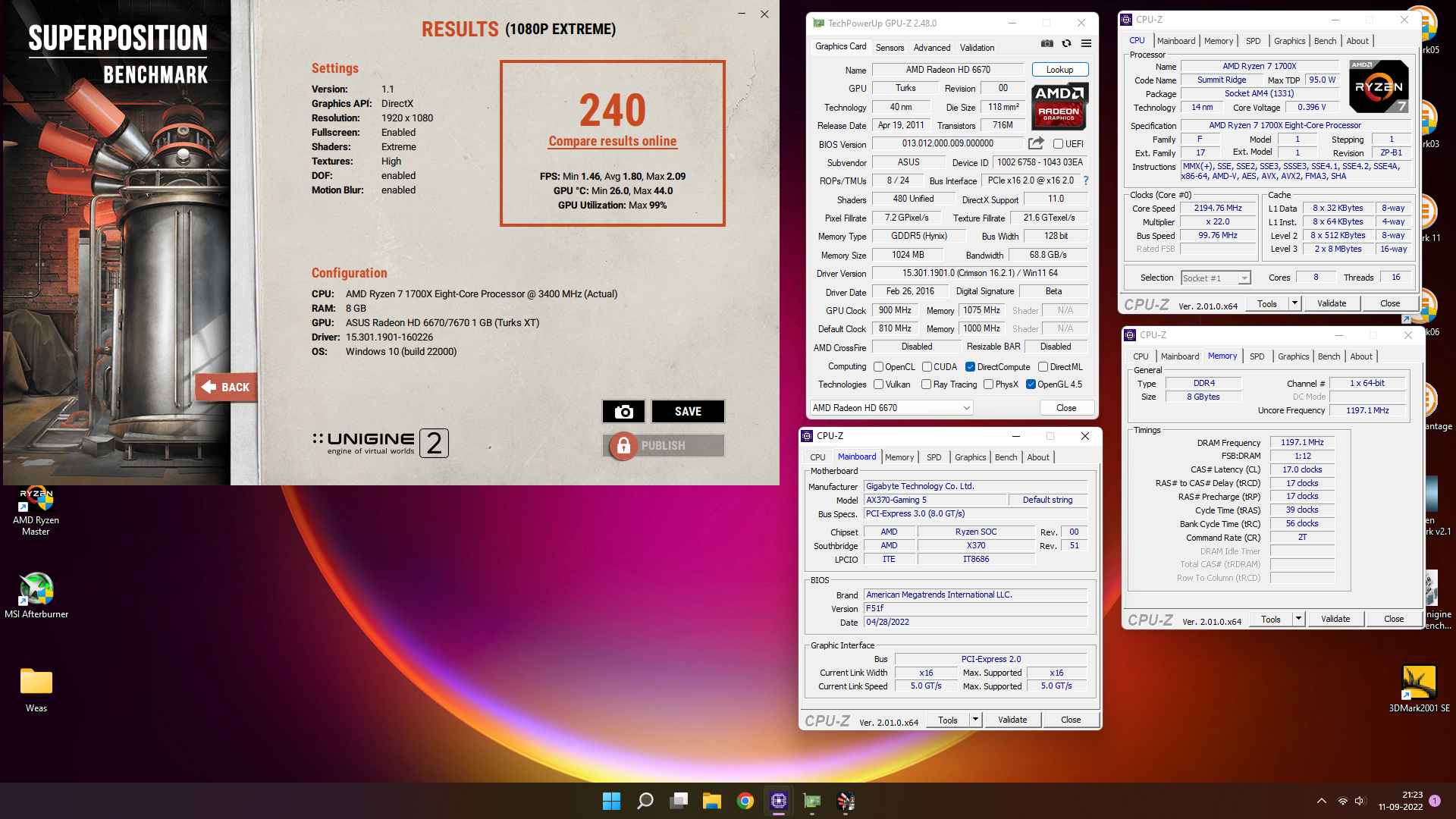
Task: Click the Close button in GPU-Z
Action: click(x=1065, y=408)
